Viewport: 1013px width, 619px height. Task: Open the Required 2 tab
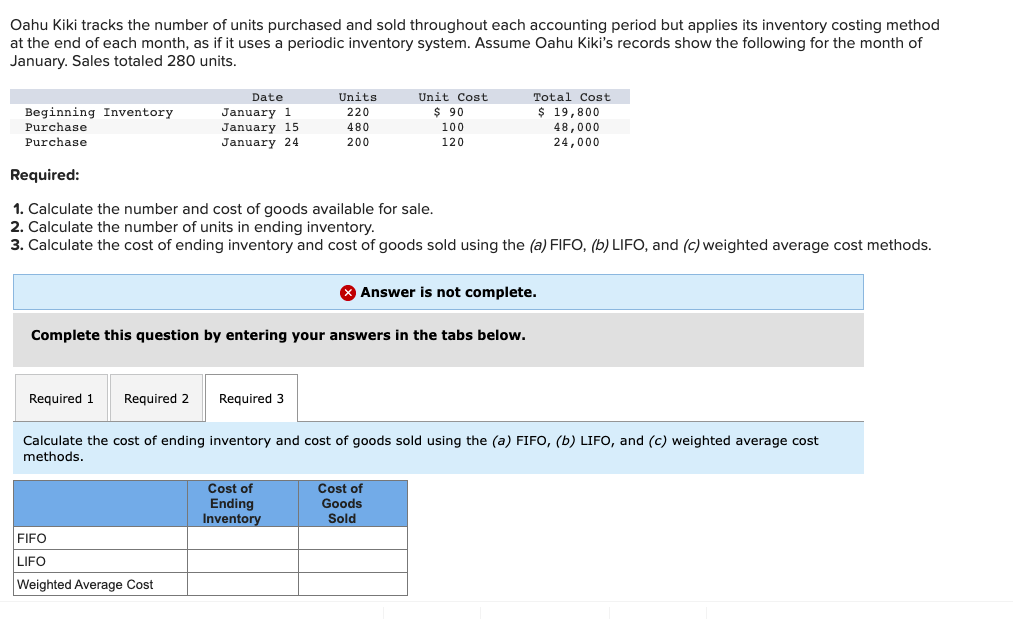pyautogui.click(x=156, y=398)
